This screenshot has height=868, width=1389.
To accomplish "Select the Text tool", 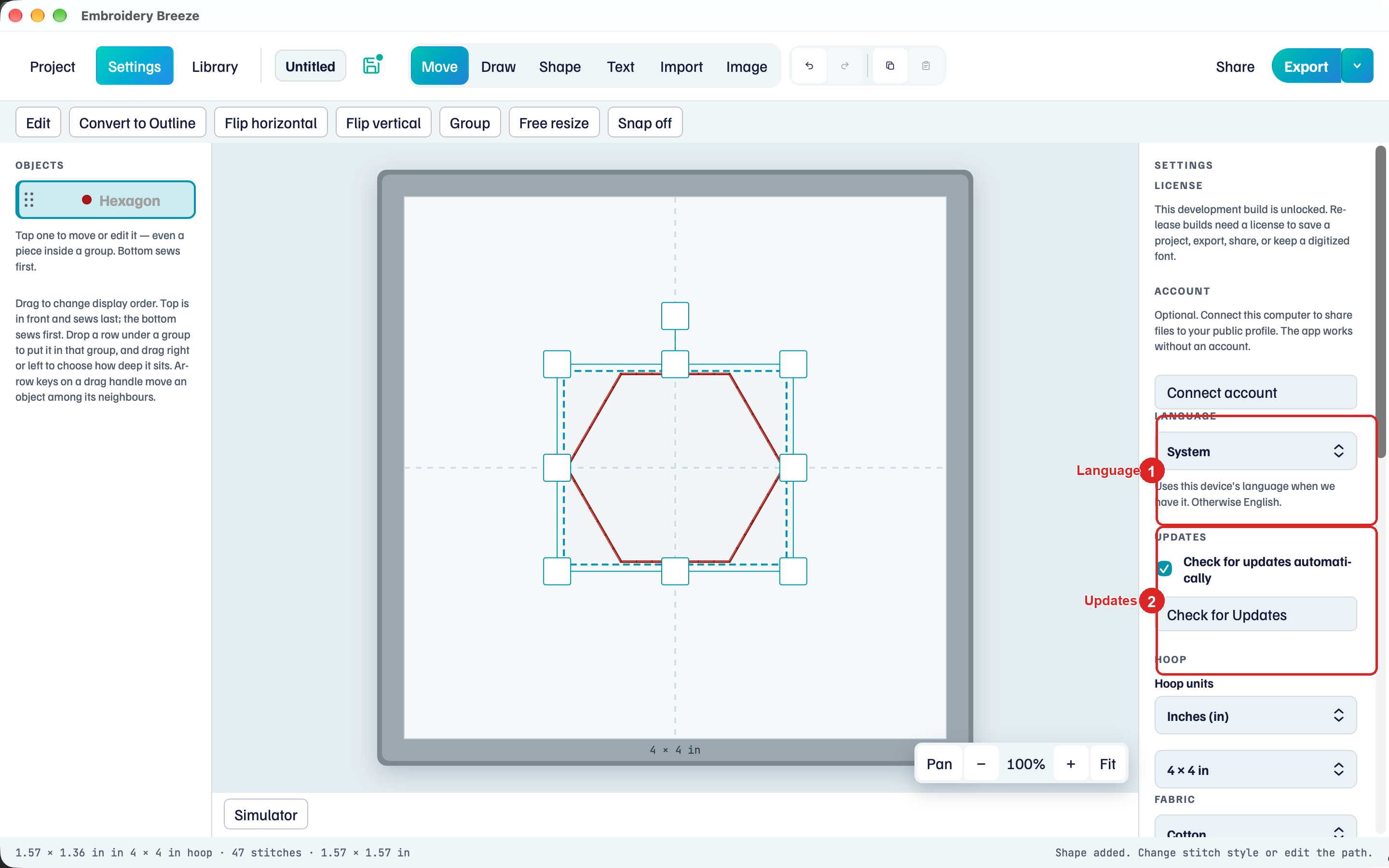I will click(x=620, y=66).
